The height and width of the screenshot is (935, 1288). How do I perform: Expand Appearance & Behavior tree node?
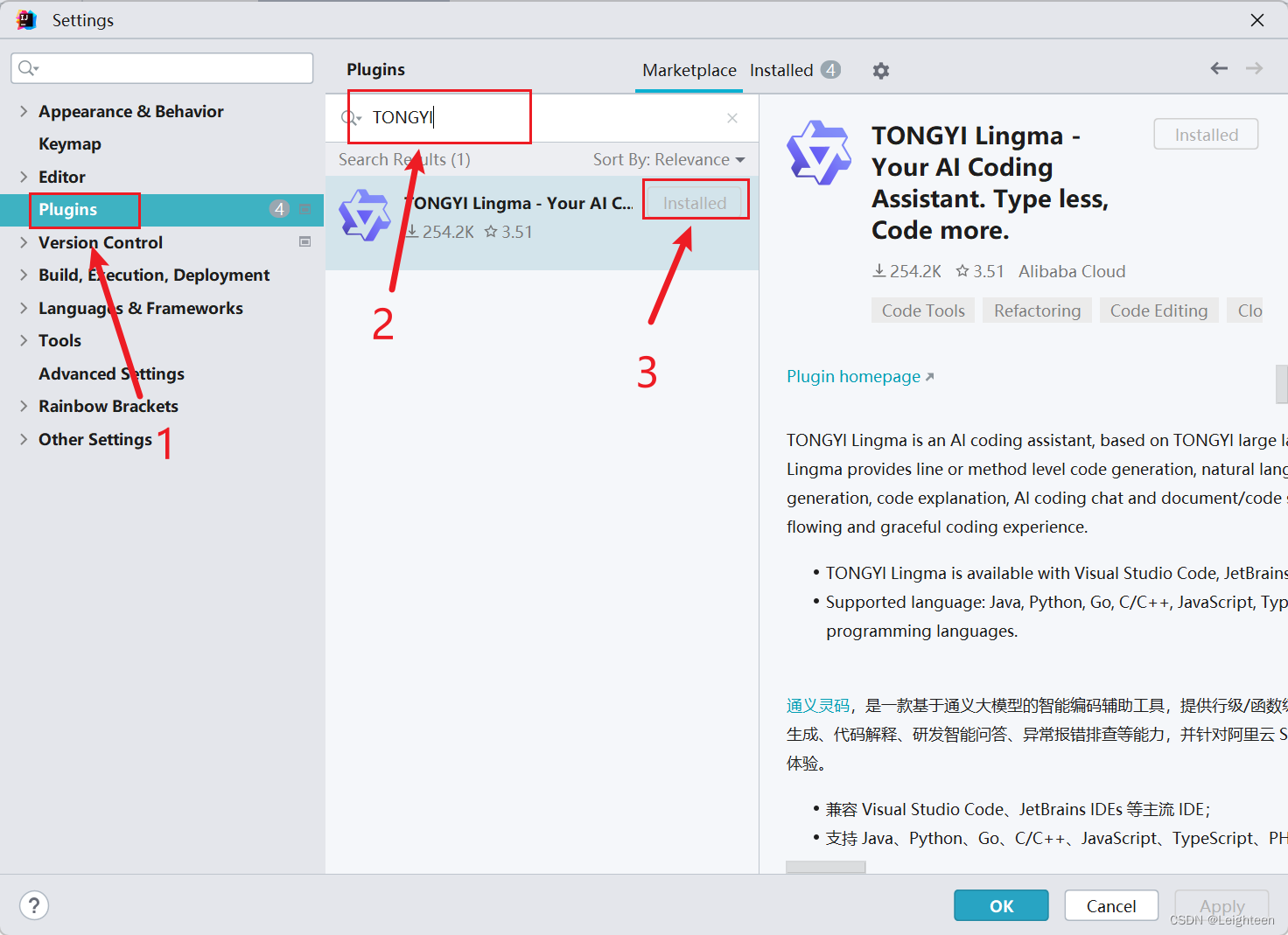(24, 111)
